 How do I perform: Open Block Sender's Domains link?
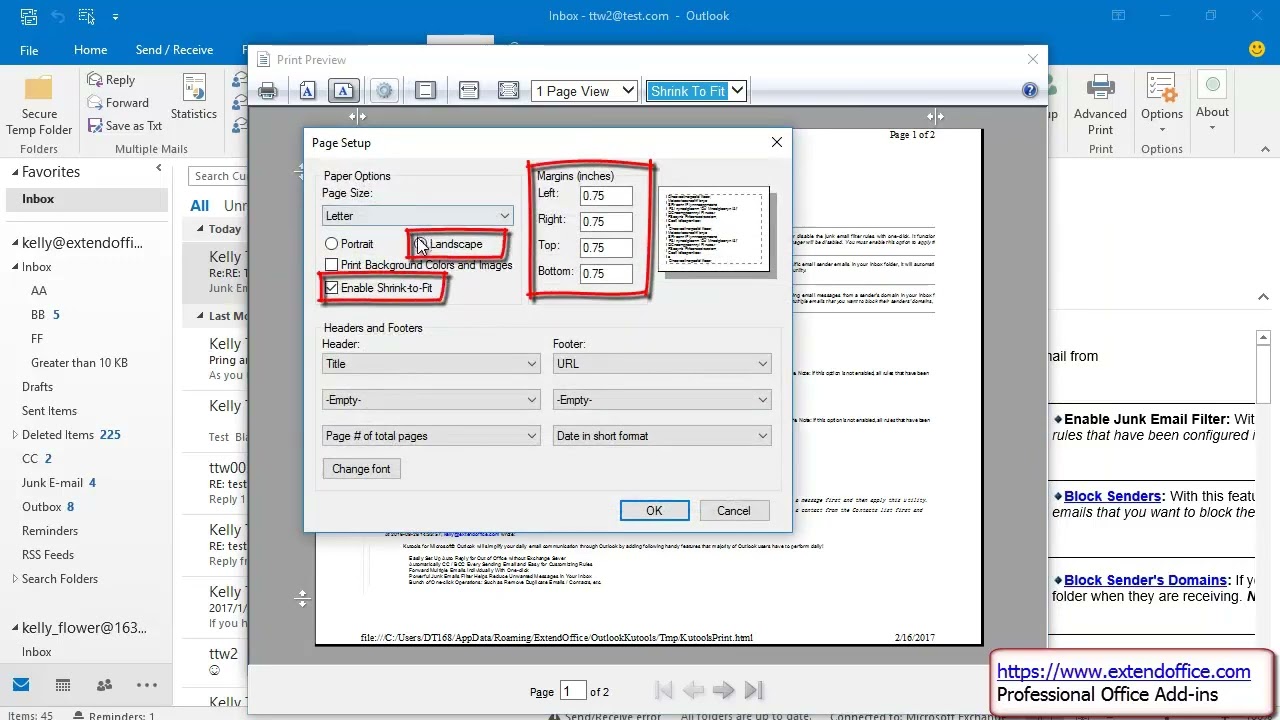tap(1145, 580)
